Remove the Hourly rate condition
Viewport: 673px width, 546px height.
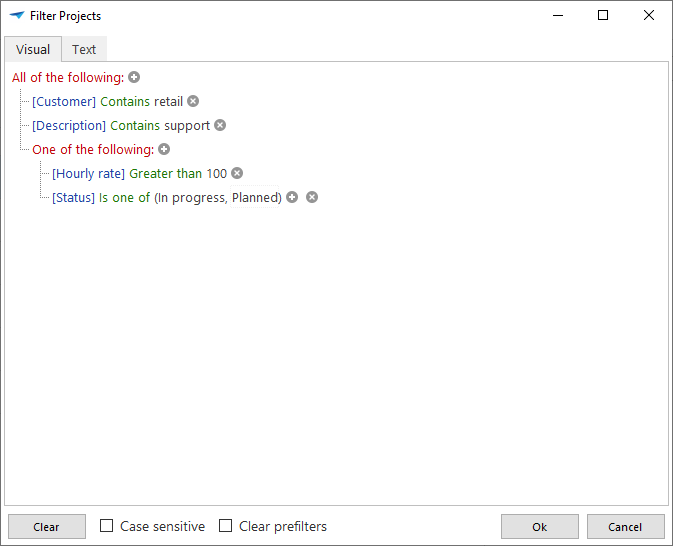pos(237,173)
